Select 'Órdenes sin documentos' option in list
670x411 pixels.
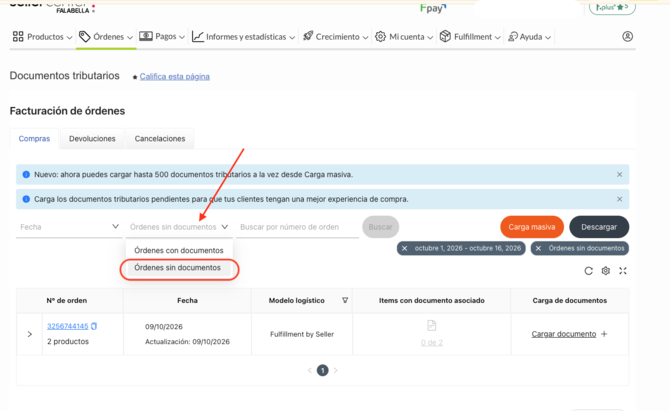[177, 268]
